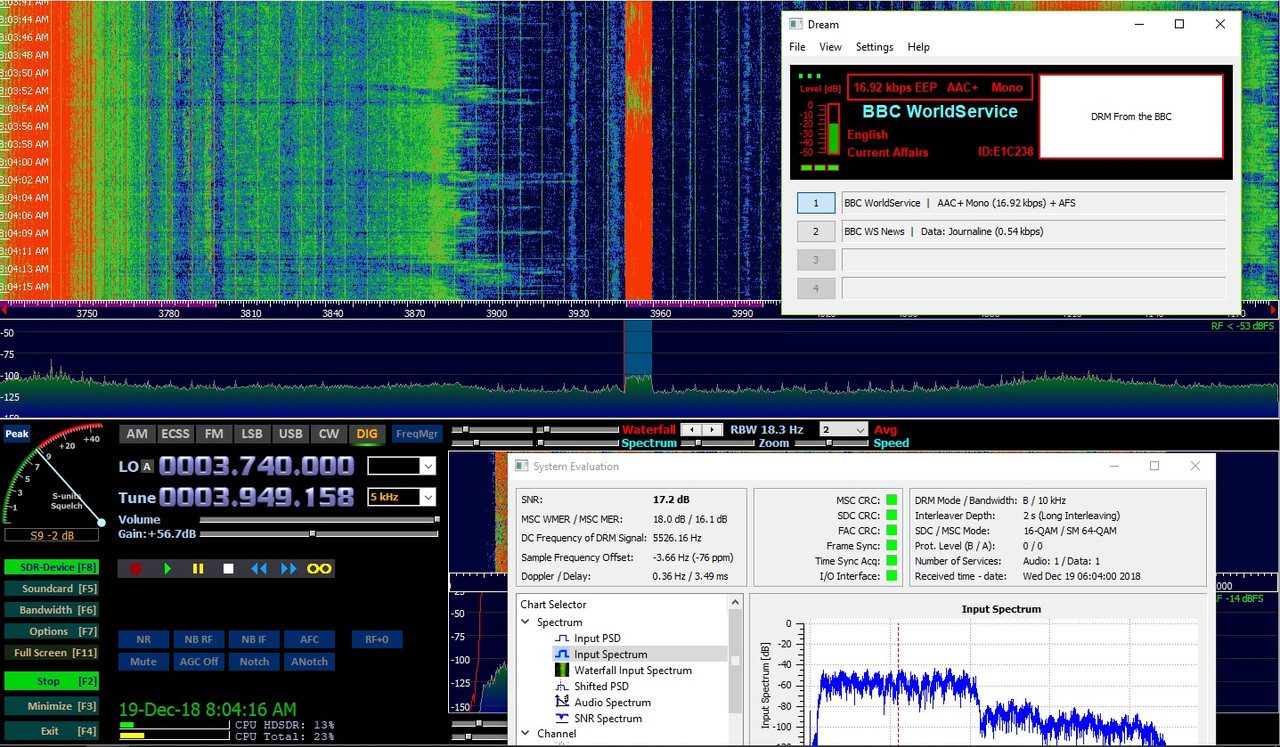Image resolution: width=1280 pixels, height=747 pixels.
Task: Select service 2 button in Dream
Action: click(816, 231)
